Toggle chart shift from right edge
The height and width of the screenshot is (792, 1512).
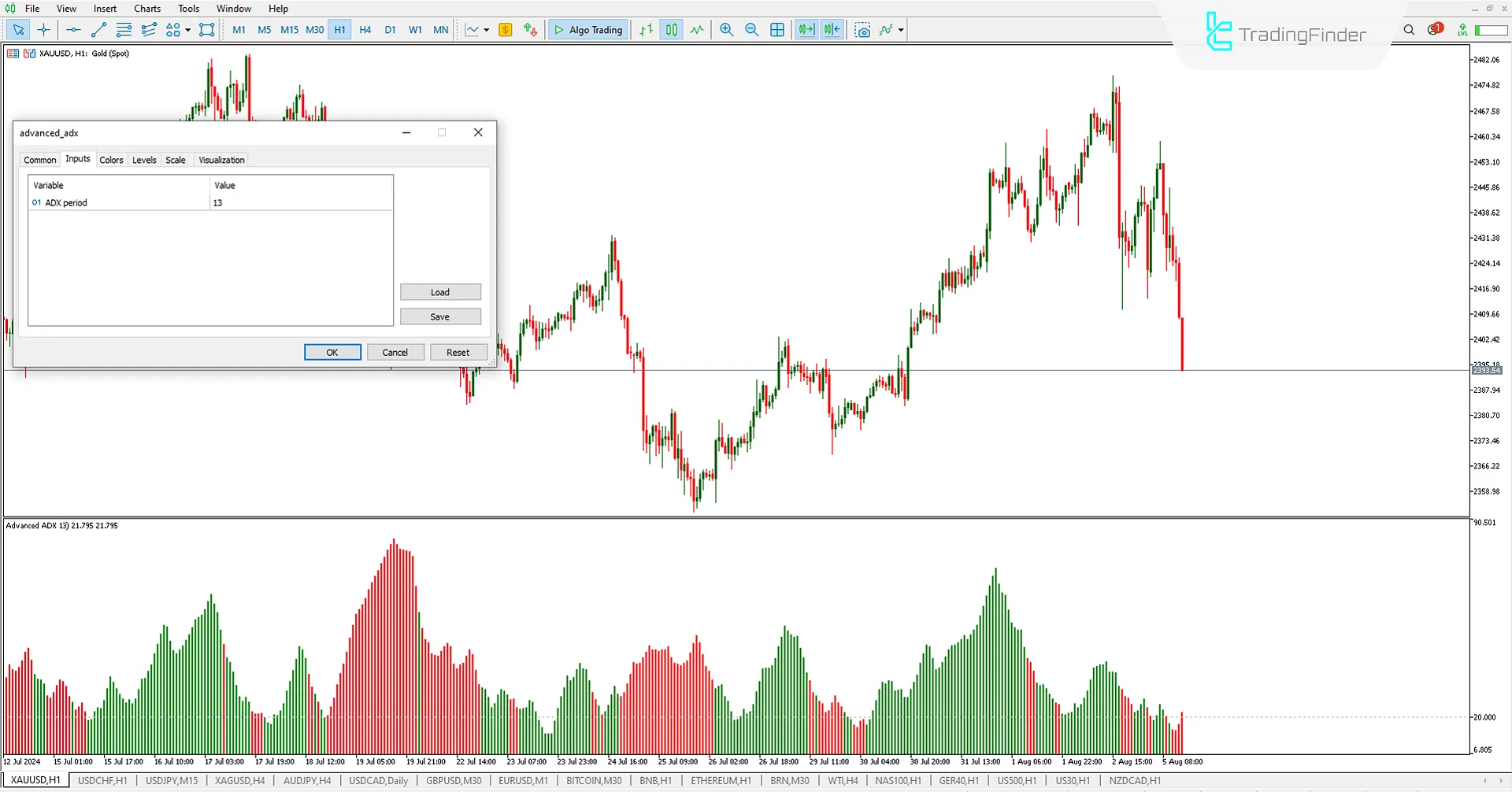tap(831, 30)
